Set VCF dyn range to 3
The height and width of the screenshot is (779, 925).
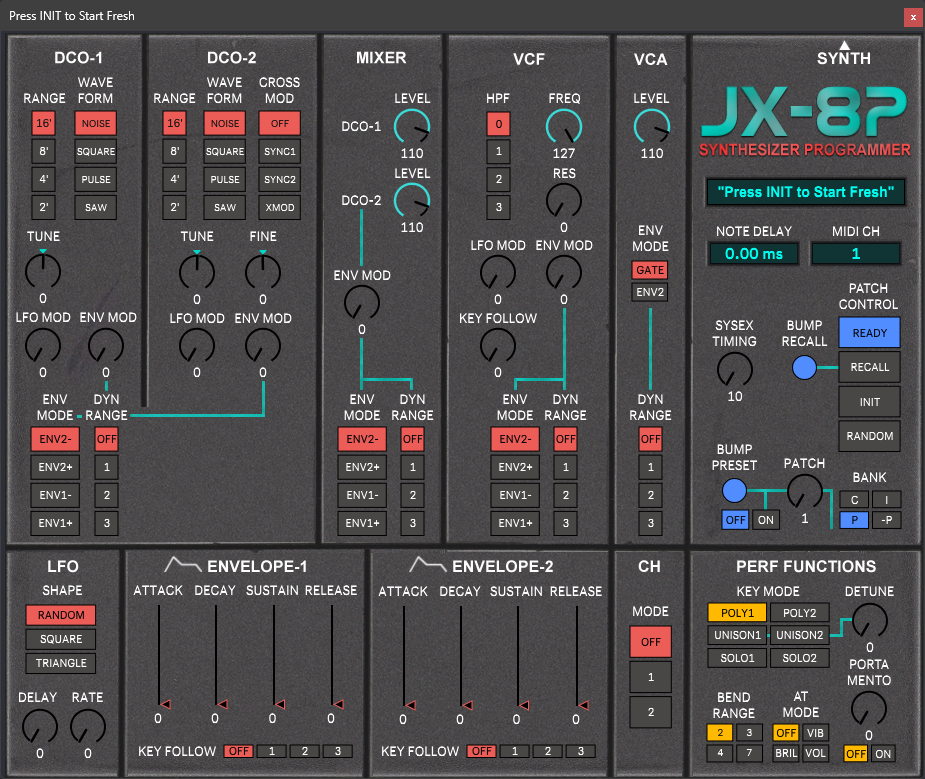(566, 523)
